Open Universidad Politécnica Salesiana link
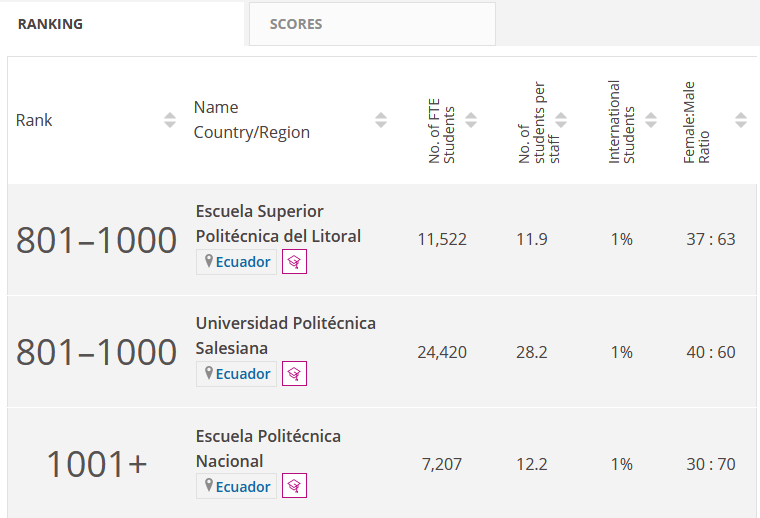 285,336
